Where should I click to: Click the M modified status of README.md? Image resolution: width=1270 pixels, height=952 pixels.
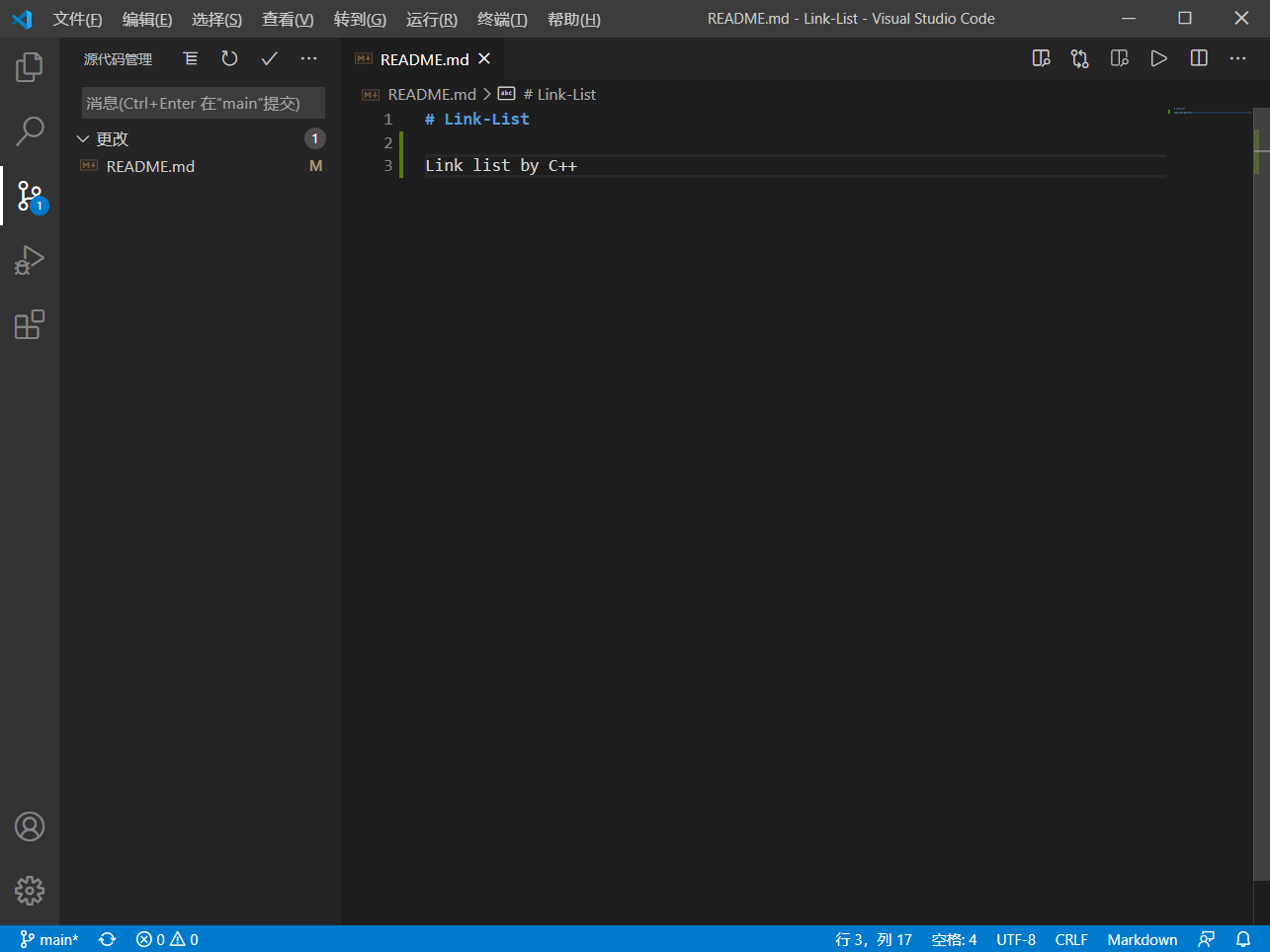316,166
